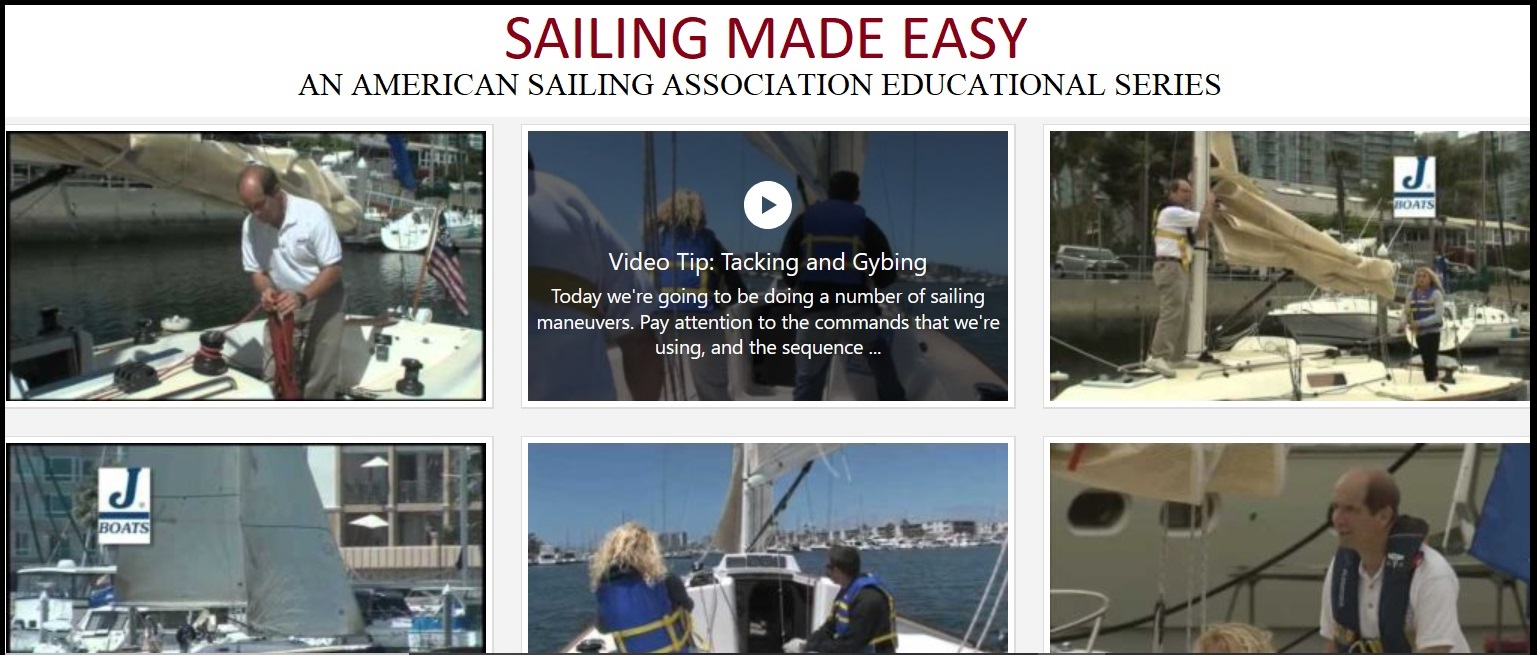Select the gray sail thumbnail with J Boats sign
The width and height of the screenshot is (1537, 655).
point(247,548)
